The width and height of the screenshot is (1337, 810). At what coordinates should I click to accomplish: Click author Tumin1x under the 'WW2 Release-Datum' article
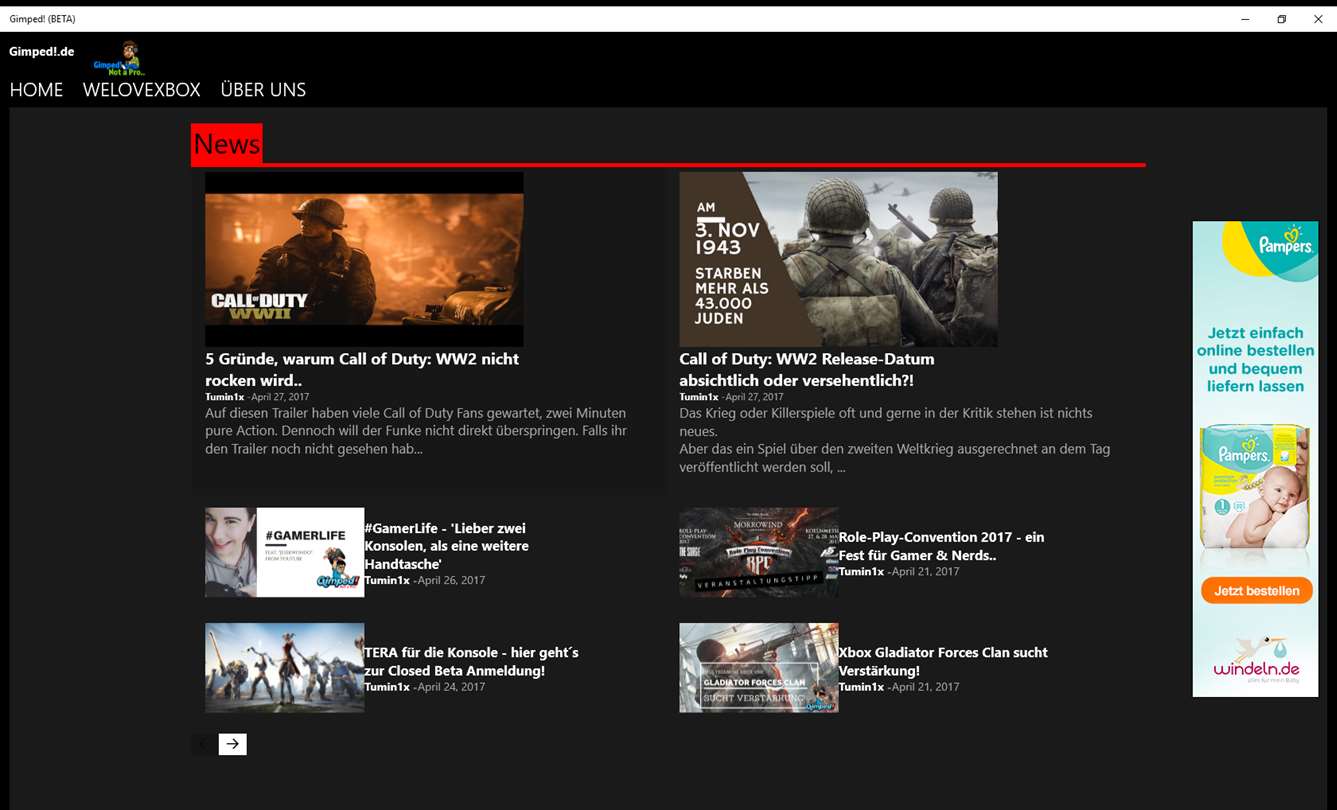[x=698, y=397]
